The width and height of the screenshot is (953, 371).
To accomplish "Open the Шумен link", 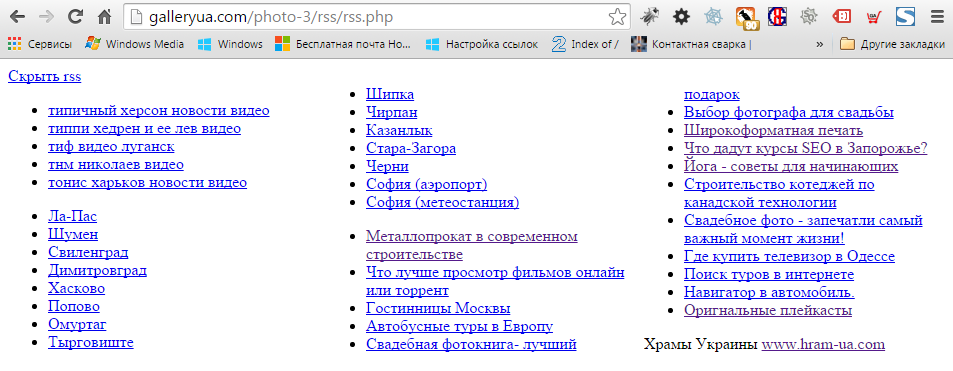I will [x=73, y=234].
